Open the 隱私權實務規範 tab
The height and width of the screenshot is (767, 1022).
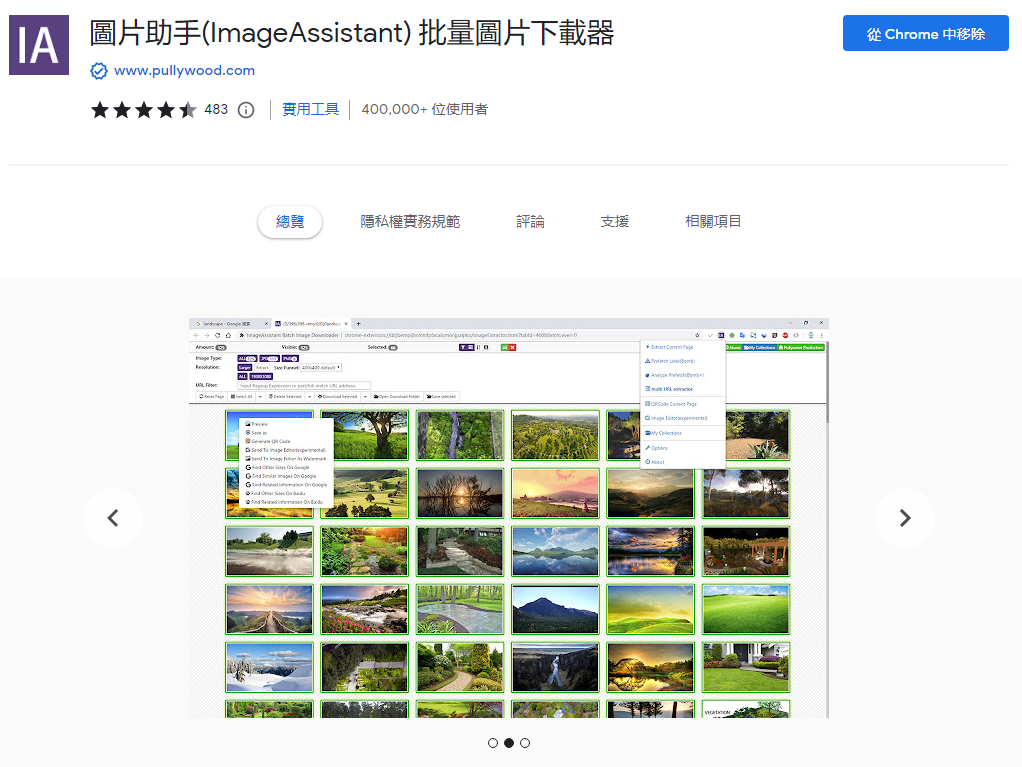[x=410, y=222]
